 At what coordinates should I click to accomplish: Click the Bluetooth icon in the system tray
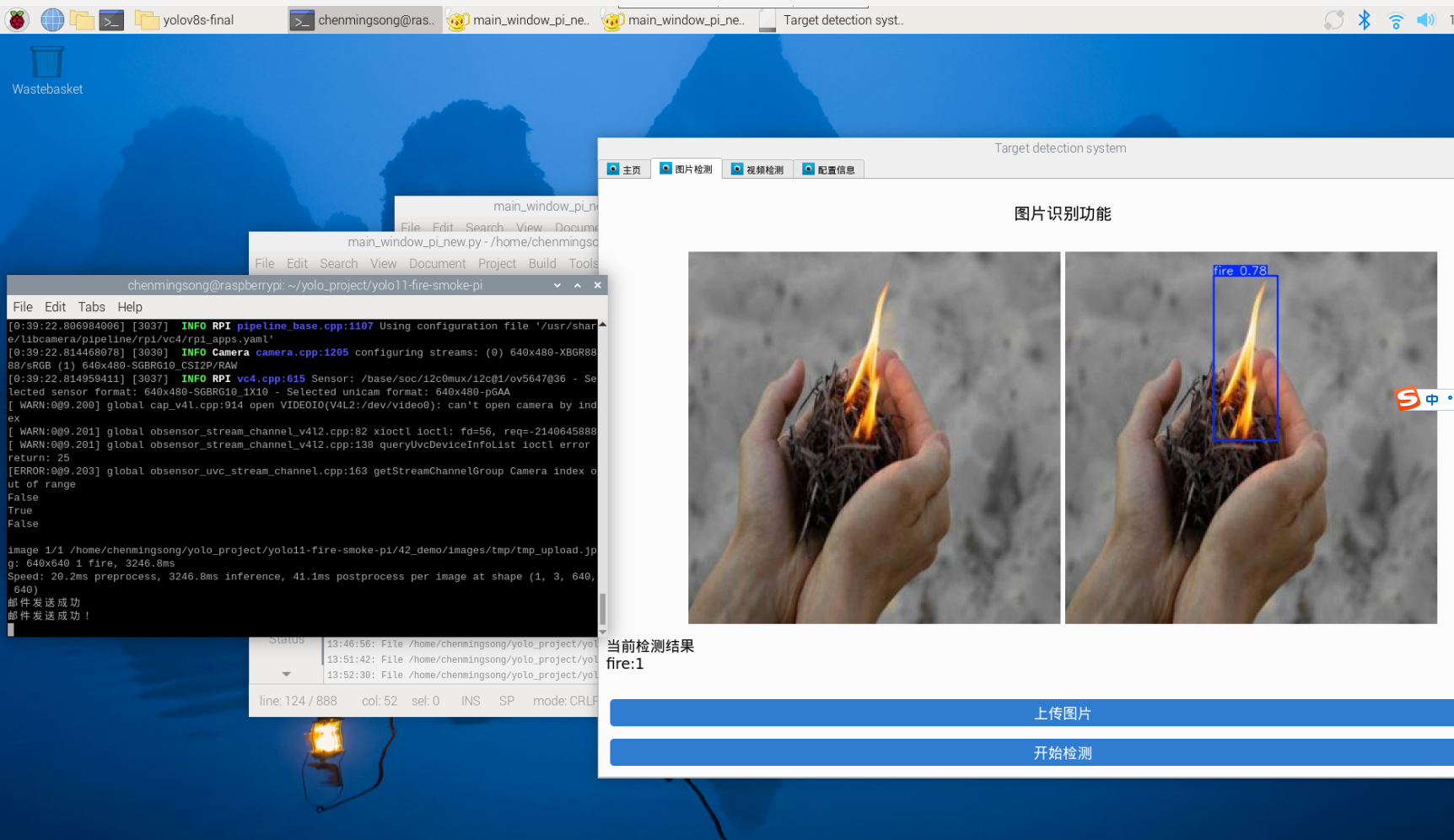pos(1365,19)
